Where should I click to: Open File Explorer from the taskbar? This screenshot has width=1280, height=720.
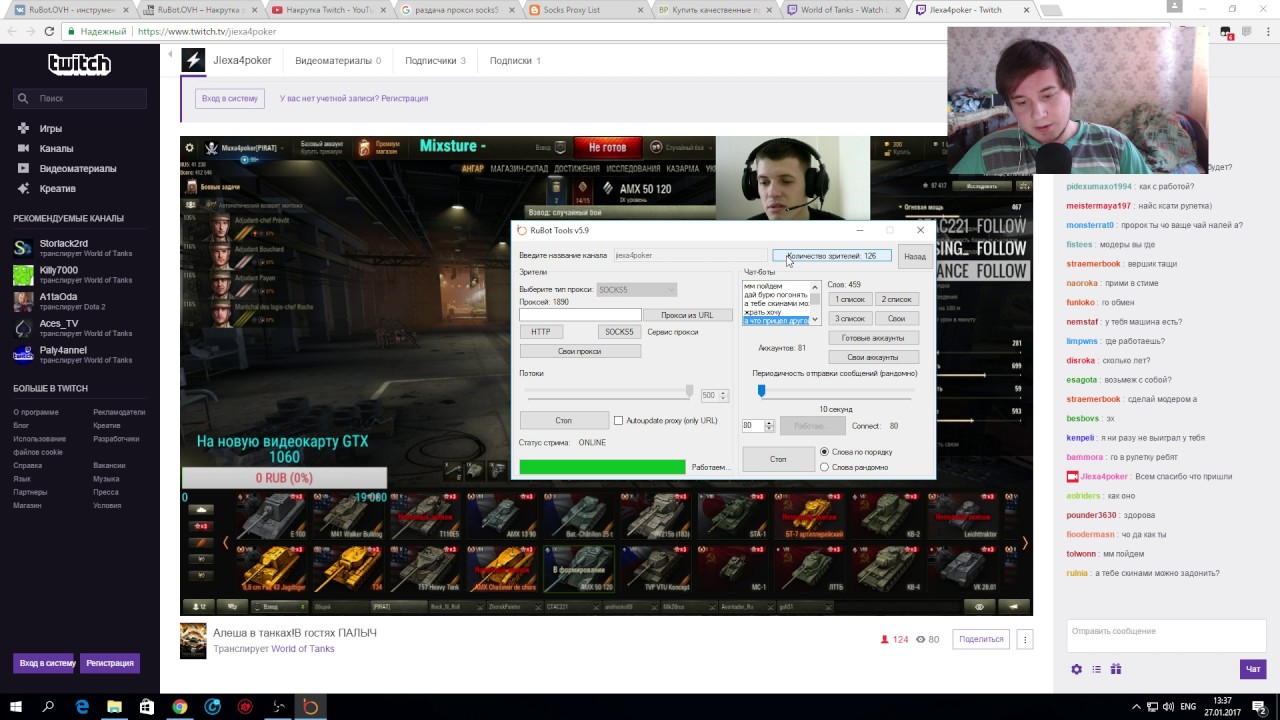(114, 707)
